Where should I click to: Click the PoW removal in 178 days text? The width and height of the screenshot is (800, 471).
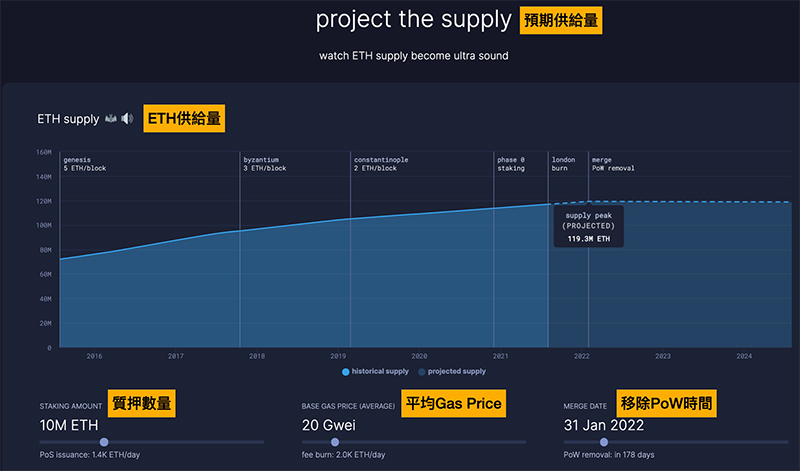[609, 455]
